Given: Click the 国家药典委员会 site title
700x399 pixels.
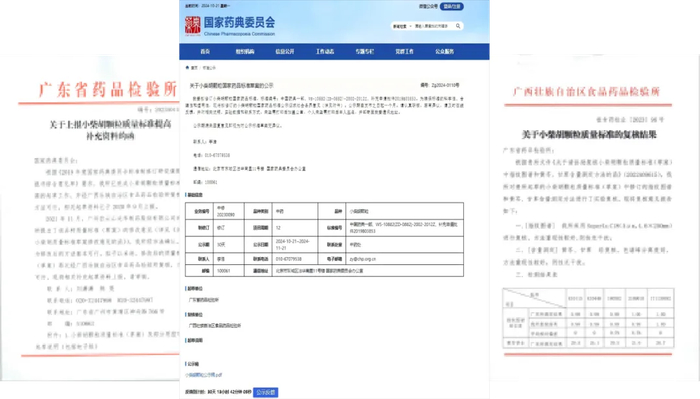Looking at the screenshot, I should point(239,23).
